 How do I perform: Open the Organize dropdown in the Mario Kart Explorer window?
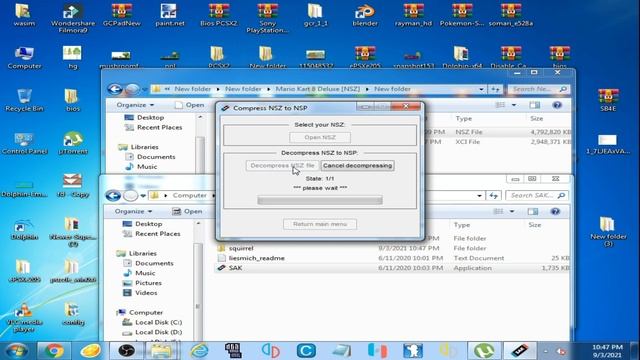point(135,105)
